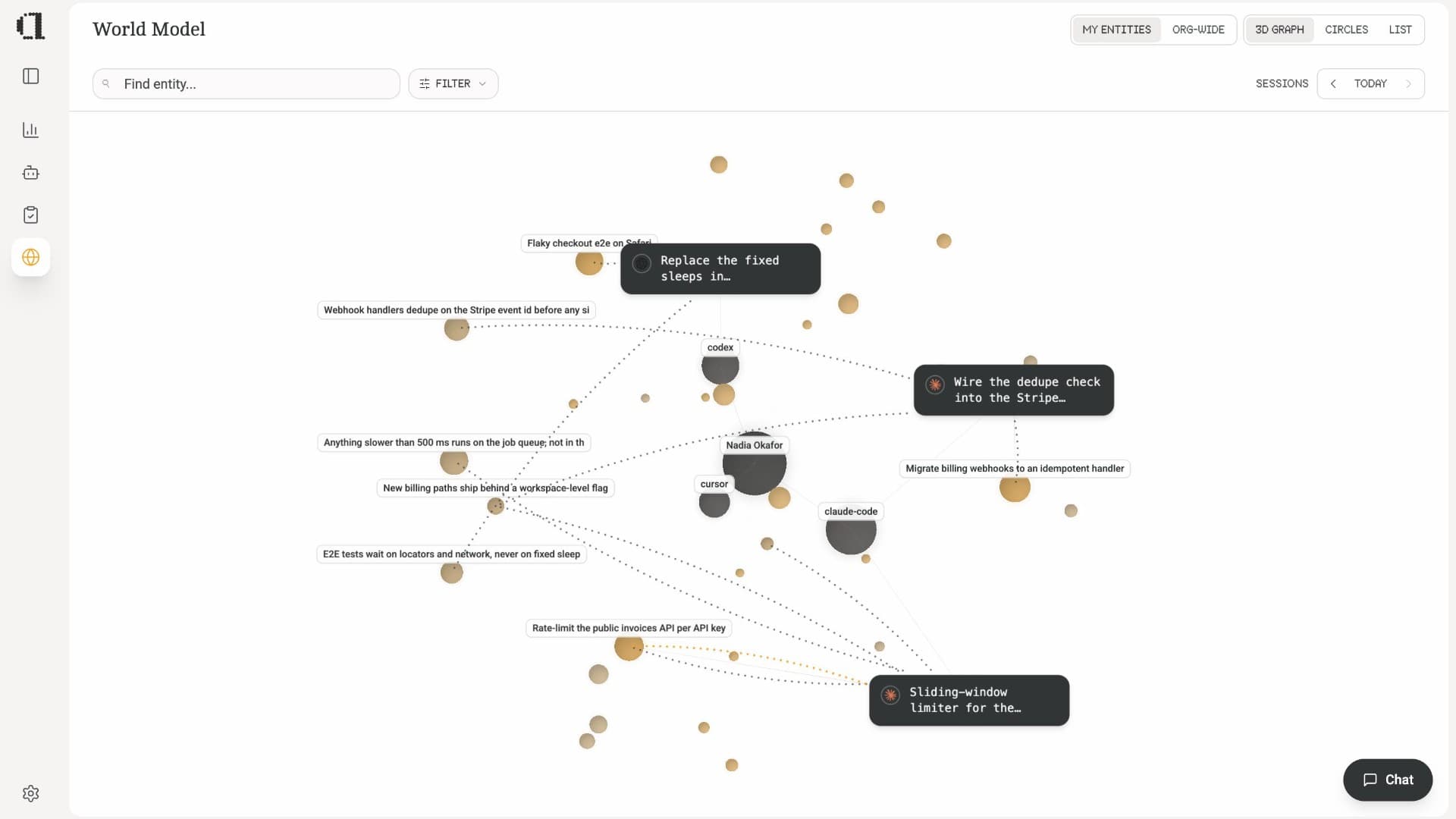Open the Chat button
The height and width of the screenshot is (819, 1456).
pyautogui.click(x=1388, y=780)
